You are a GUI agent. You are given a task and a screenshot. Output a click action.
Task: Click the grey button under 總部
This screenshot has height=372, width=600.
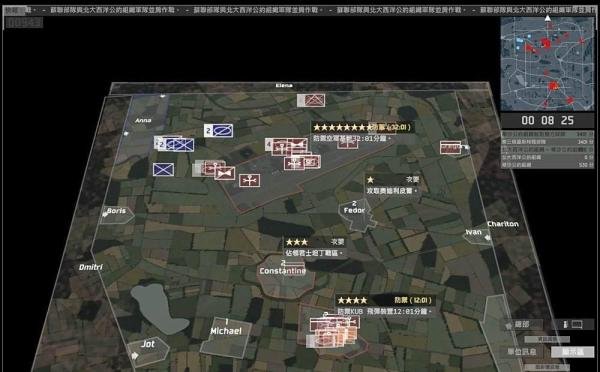(547, 339)
